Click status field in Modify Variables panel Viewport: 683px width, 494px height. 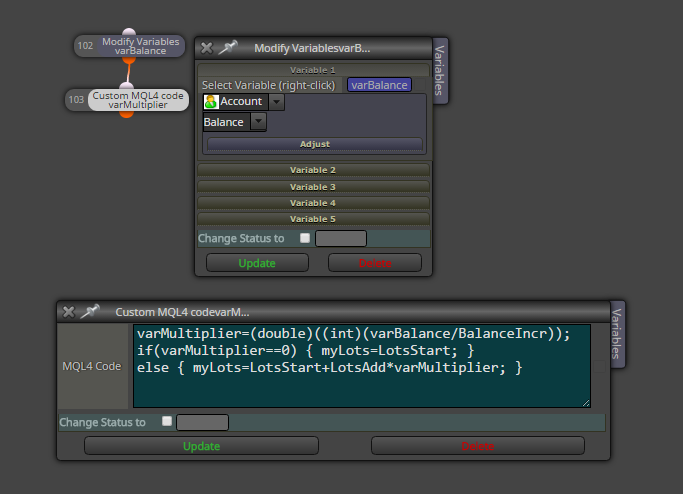click(341, 239)
